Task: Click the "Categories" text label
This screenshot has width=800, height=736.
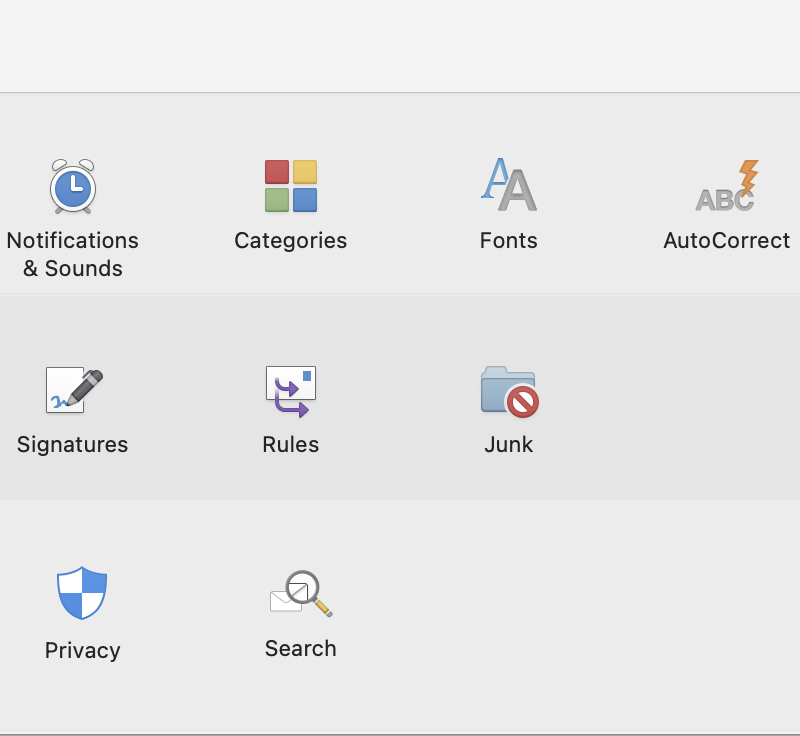Action: [x=291, y=241]
